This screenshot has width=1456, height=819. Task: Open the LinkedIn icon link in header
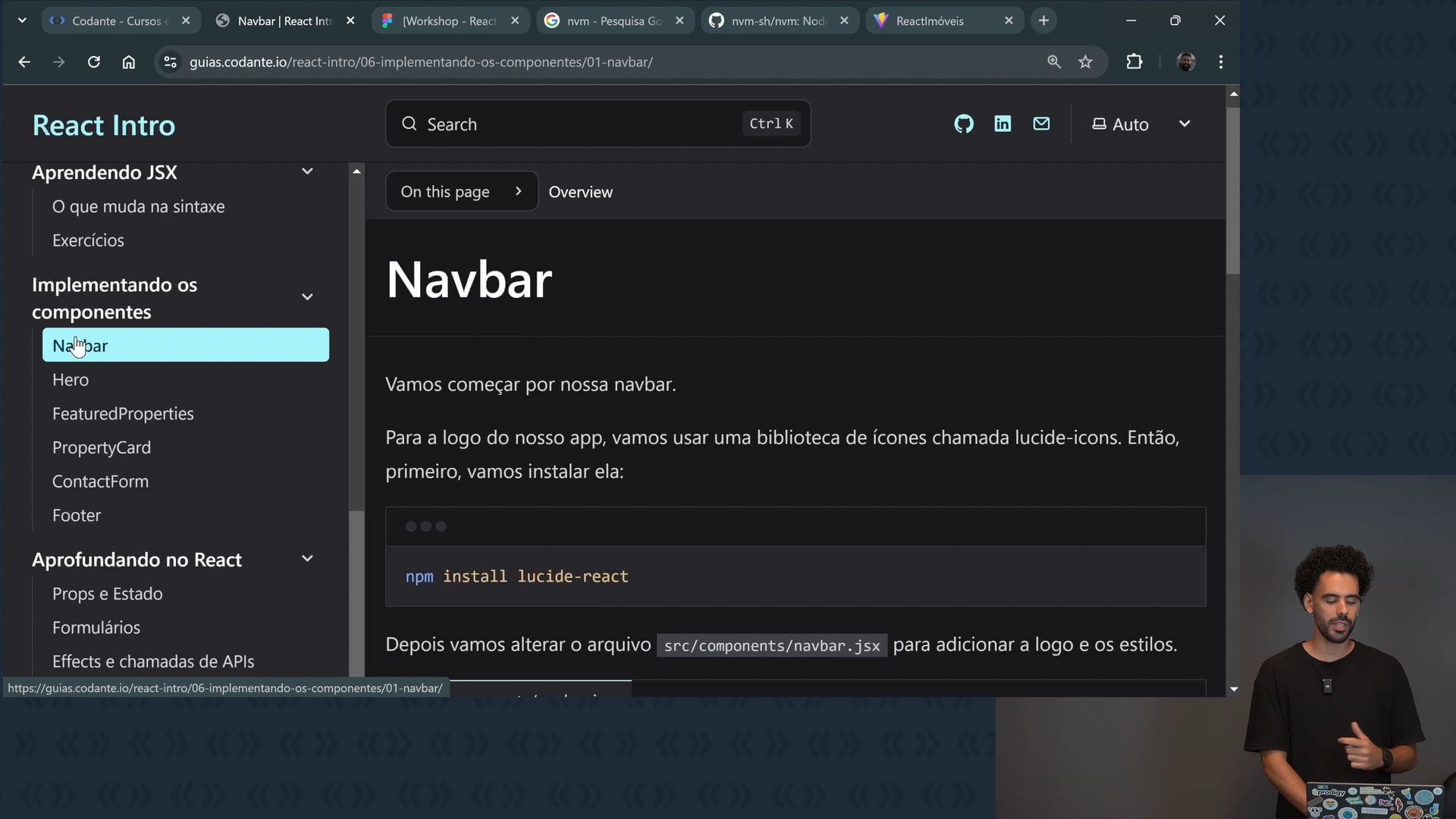click(x=1003, y=124)
